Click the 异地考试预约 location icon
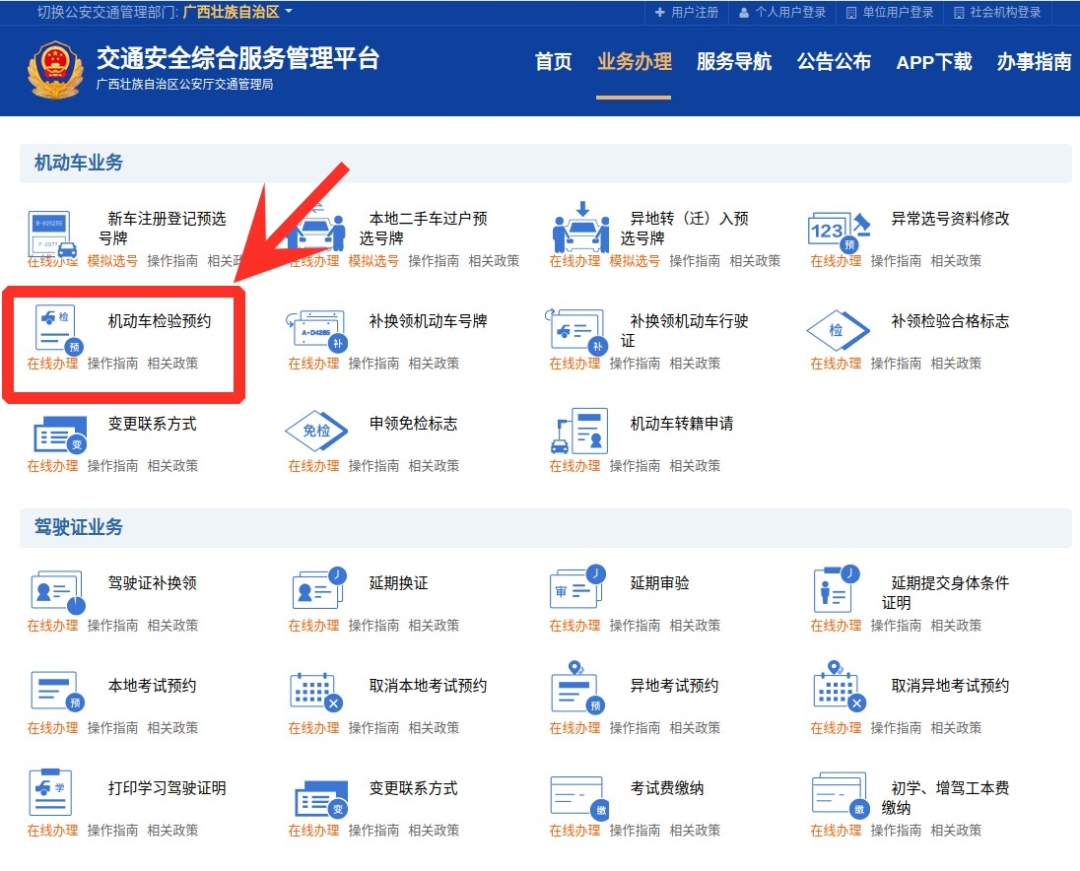Image resolution: width=1080 pixels, height=871 pixels. click(579, 689)
